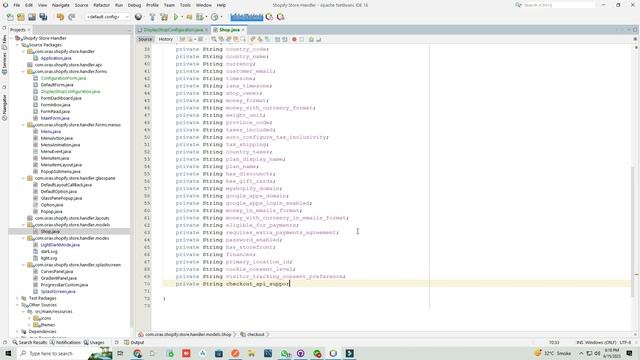Image resolution: width=640 pixels, height=360 pixels.
Task: Select LightDarkMode.java in project tree
Action: coord(60,245)
